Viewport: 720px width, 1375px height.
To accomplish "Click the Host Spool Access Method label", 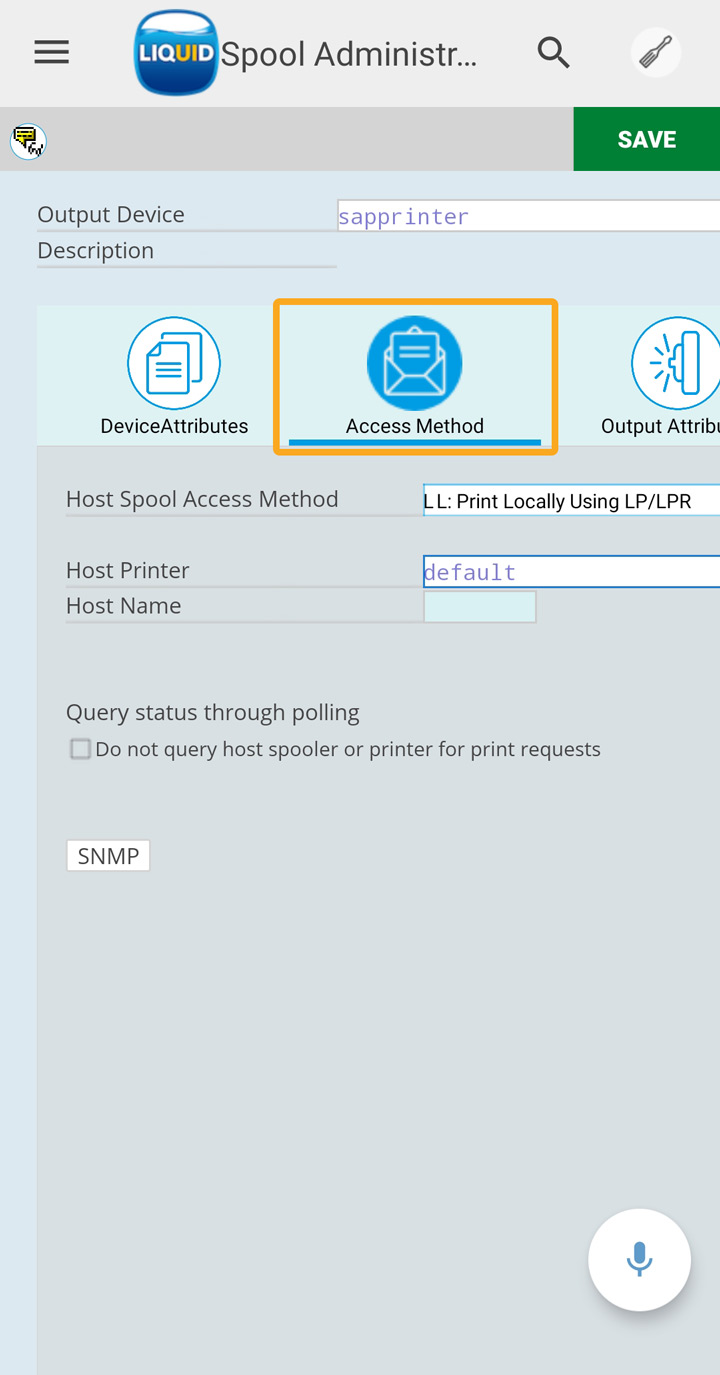I will click(202, 499).
